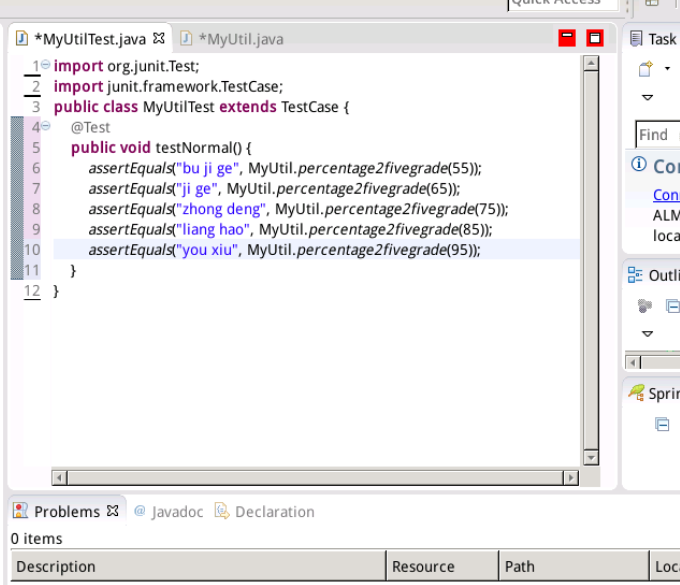Open the Task List view menu triangle
The height and width of the screenshot is (585, 680).
pyautogui.click(x=647, y=98)
